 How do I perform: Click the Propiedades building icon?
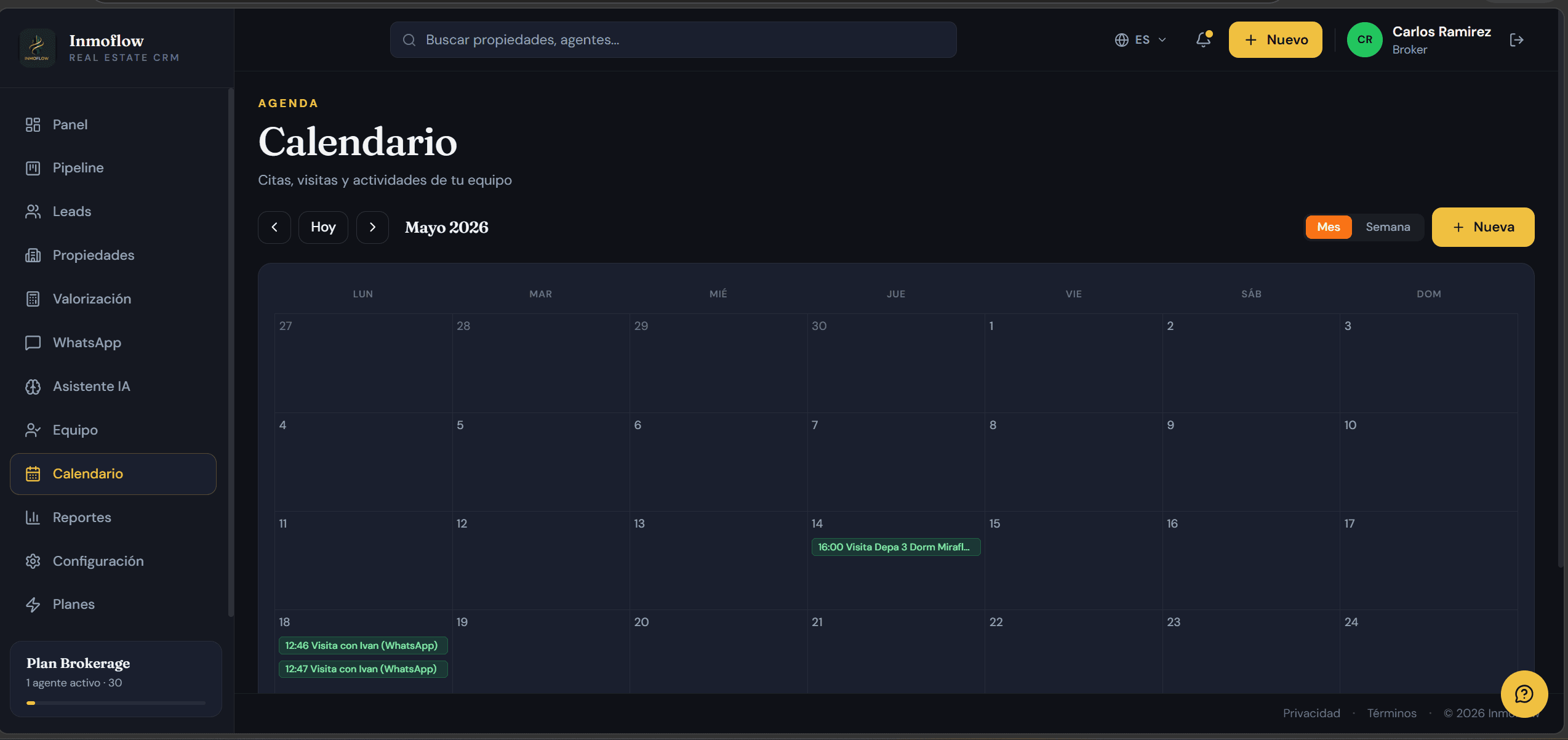coord(33,255)
